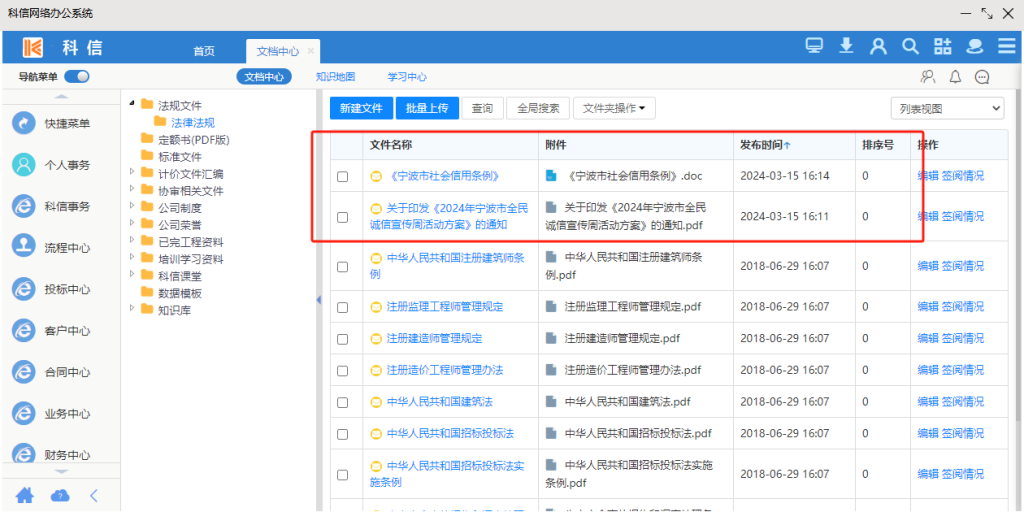Open the grid apps icon in header
Image resolution: width=1024 pixels, height=512 pixels.
pyautogui.click(x=943, y=46)
